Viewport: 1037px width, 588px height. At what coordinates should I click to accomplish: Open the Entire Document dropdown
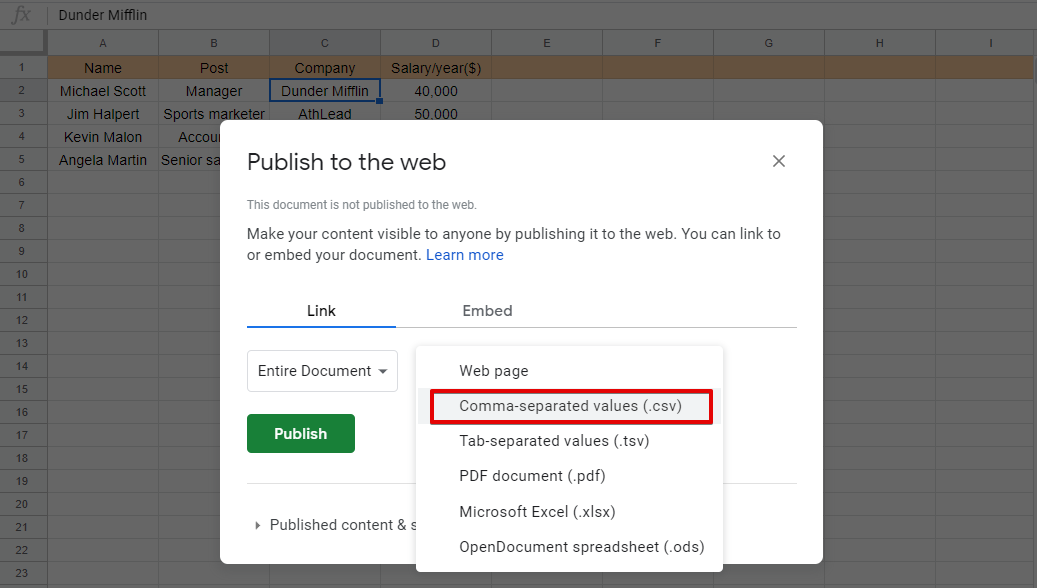coord(322,371)
